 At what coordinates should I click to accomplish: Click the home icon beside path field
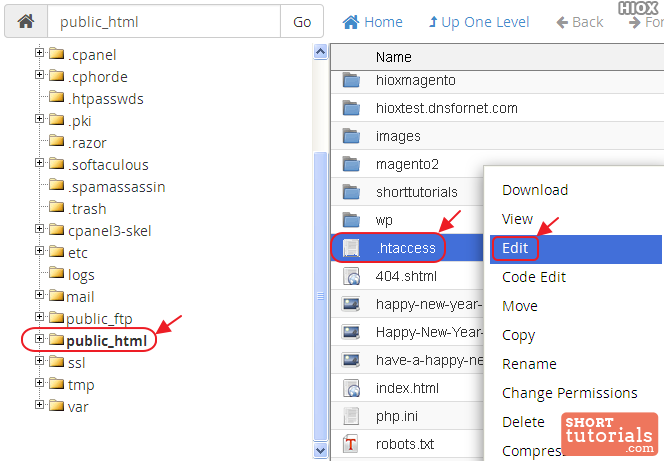tap(26, 21)
